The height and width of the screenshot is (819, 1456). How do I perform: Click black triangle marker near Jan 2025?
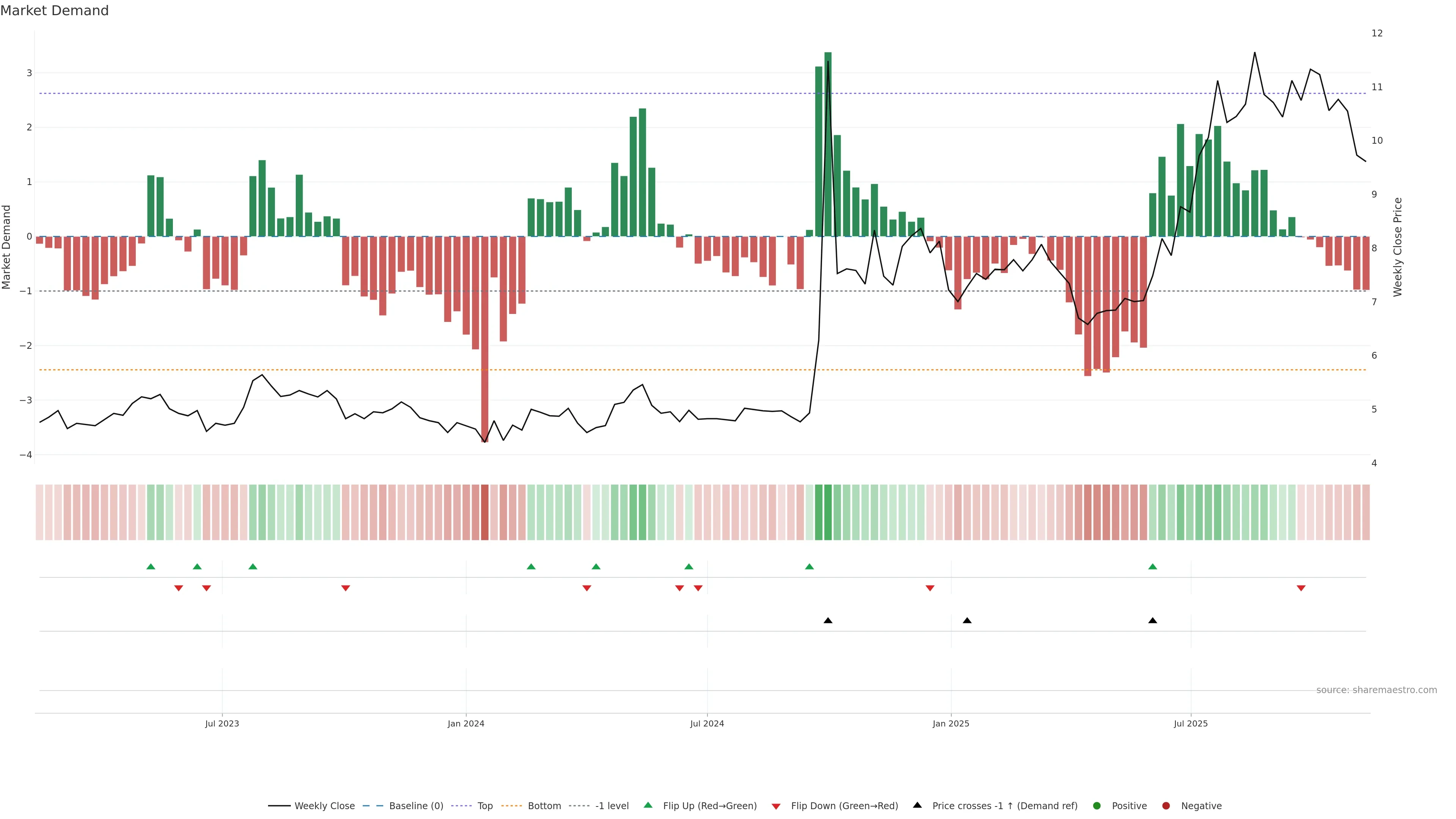point(967,621)
